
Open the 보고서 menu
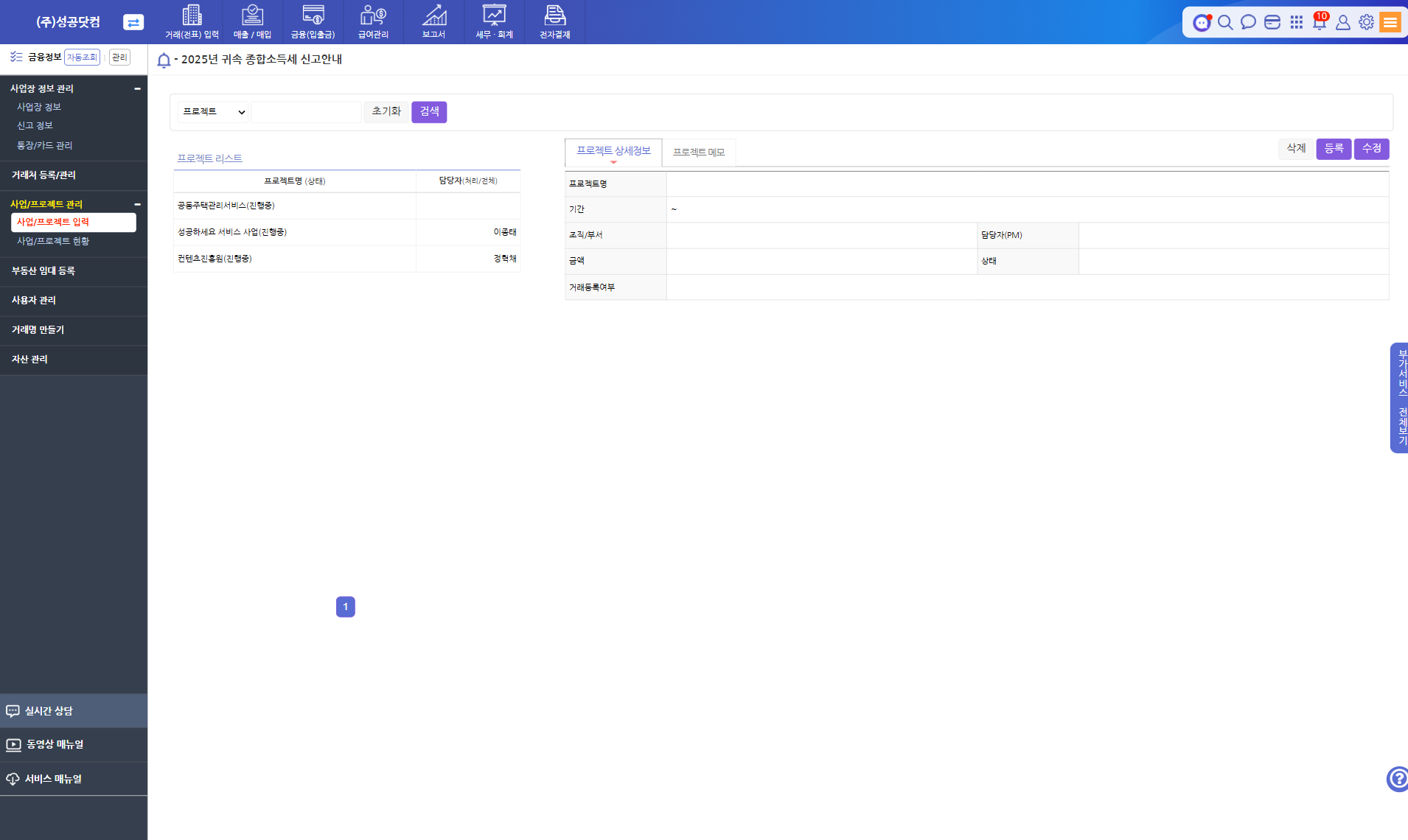point(433,22)
